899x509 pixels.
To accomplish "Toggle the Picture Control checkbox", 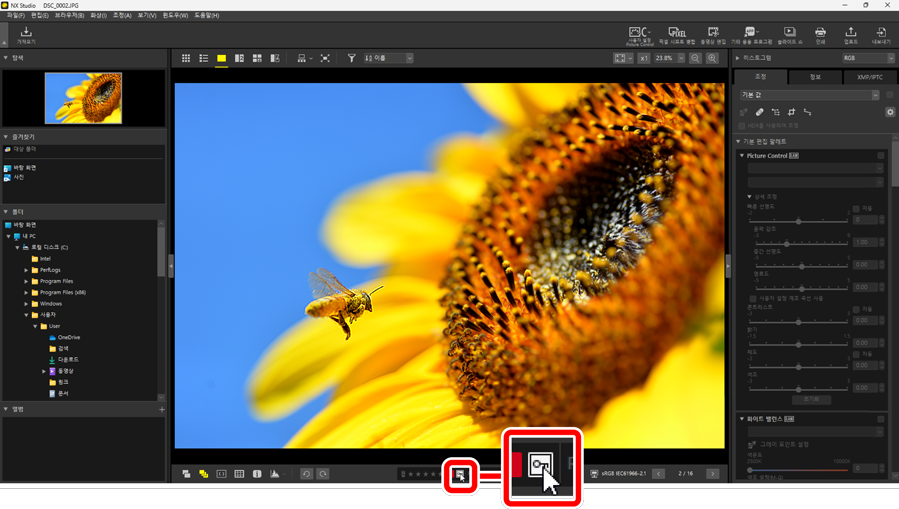I will (x=881, y=156).
